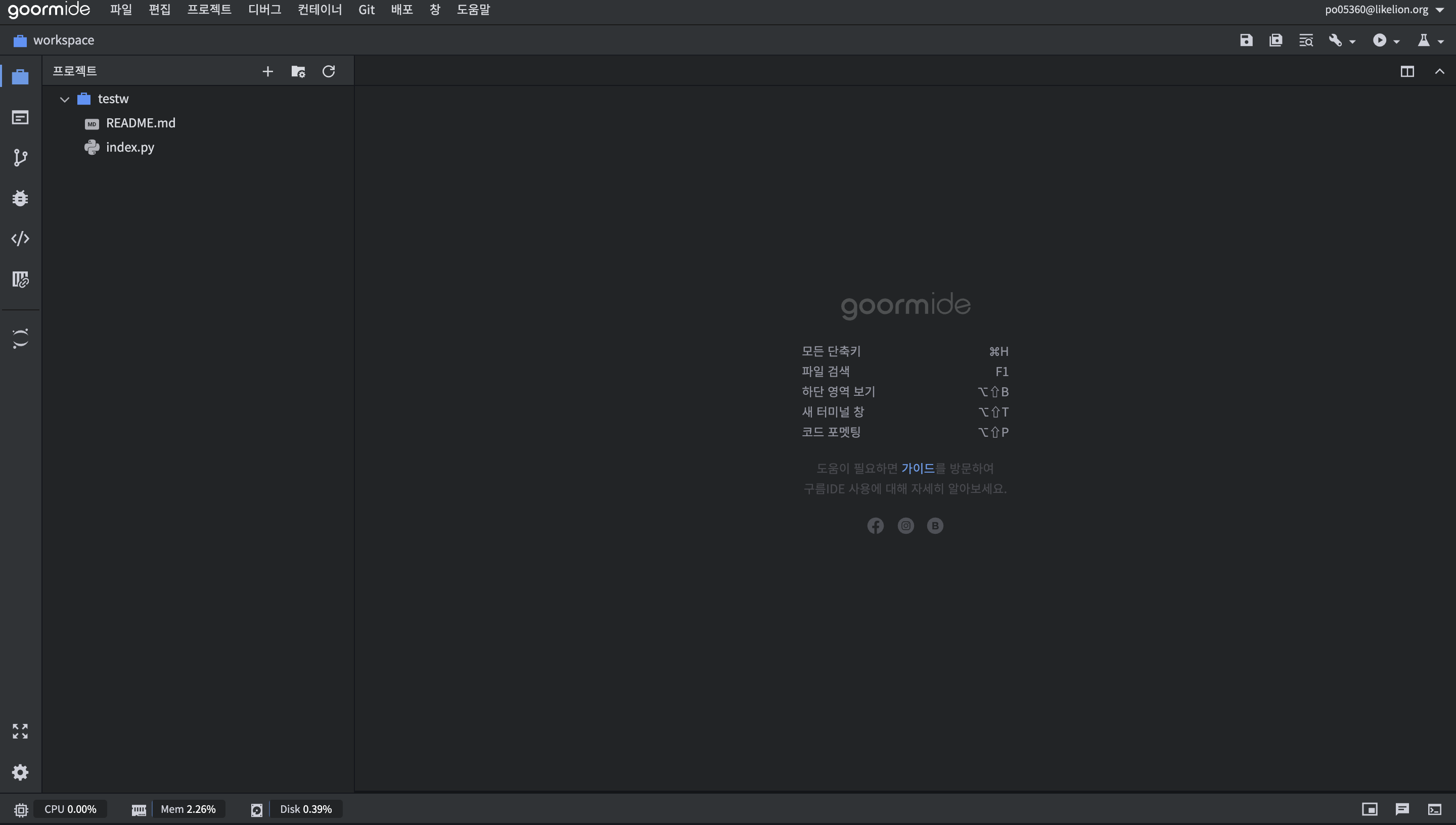Click the 코드 포맷팅 shortcut row
The width and height of the screenshot is (1456, 825).
[905, 432]
